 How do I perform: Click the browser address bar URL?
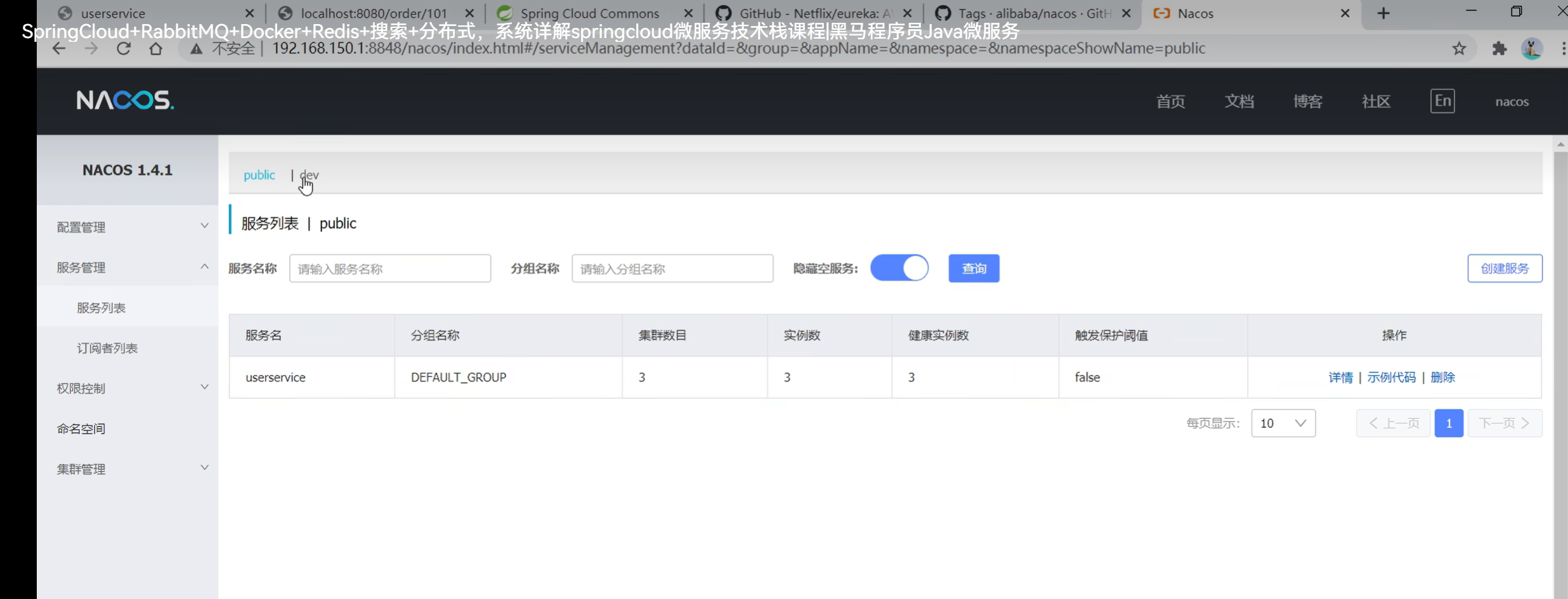click(x=738, y=48)
